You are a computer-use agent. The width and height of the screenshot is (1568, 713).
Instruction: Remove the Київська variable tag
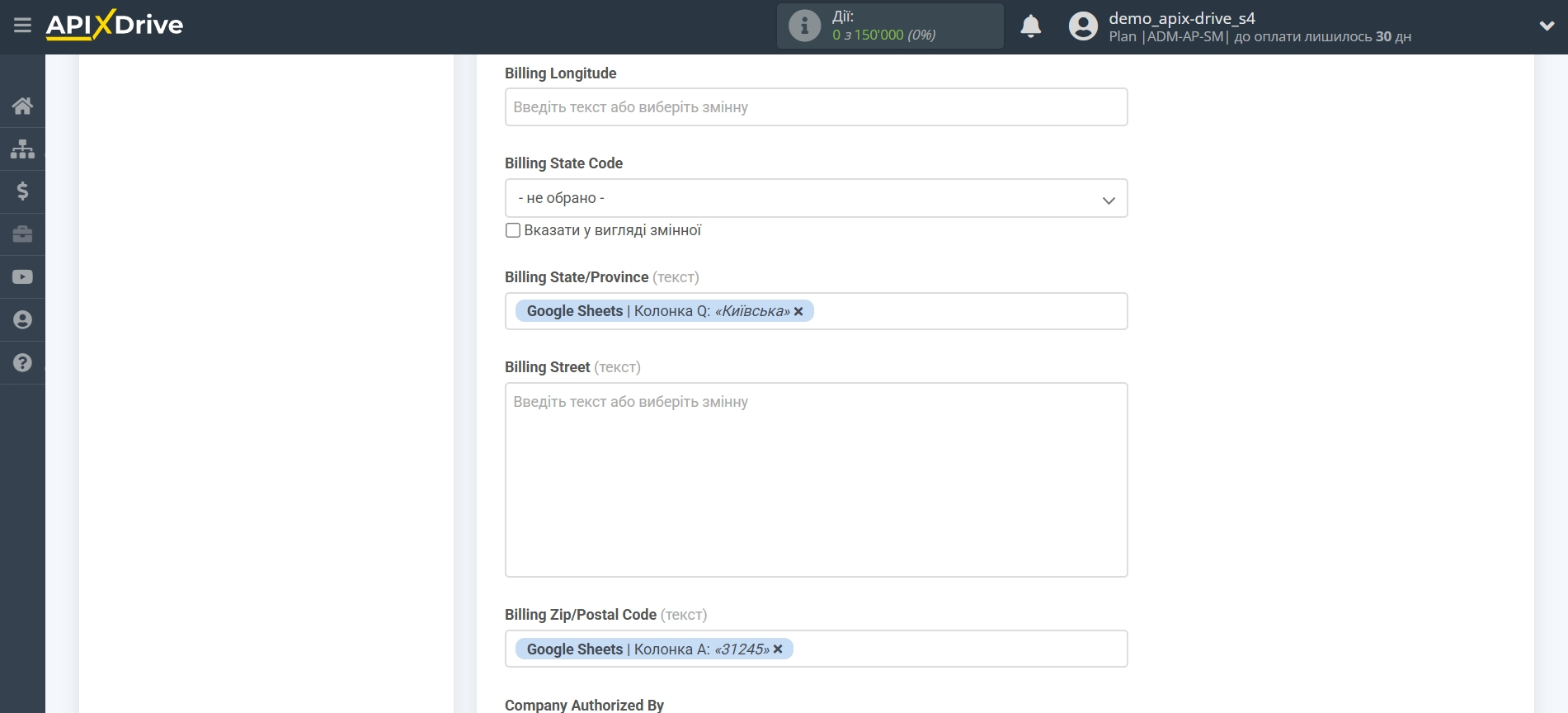coord(798,312)
